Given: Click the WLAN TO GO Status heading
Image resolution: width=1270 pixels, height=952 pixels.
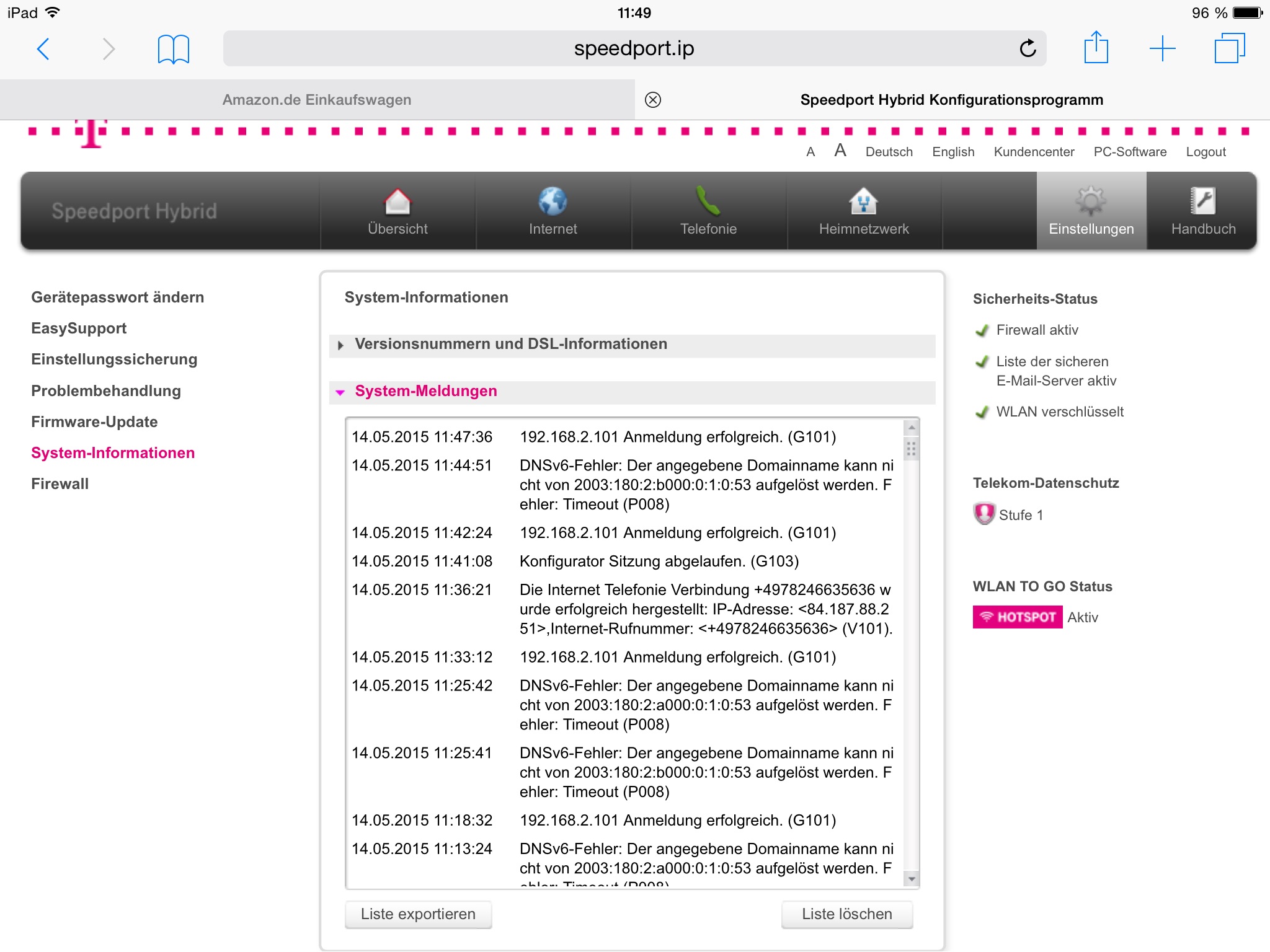Looking at the screenshot, I should [1042, 587].
